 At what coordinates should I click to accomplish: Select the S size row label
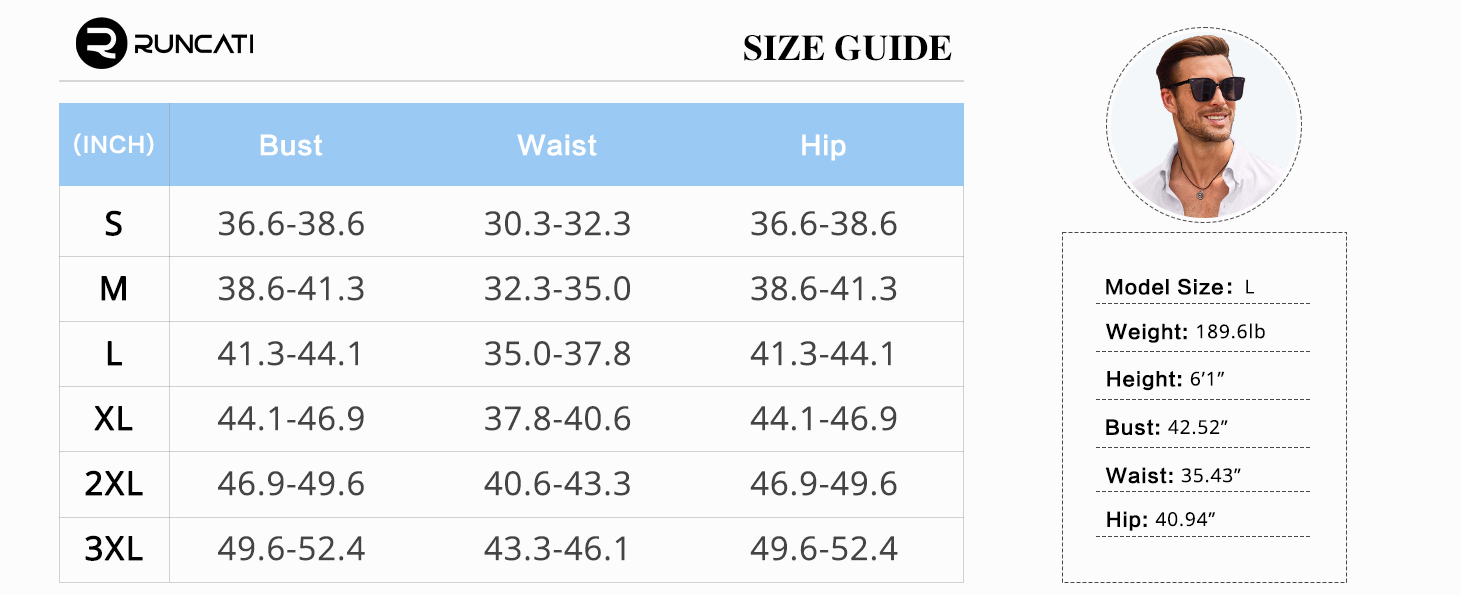click(x=114, y=224)
